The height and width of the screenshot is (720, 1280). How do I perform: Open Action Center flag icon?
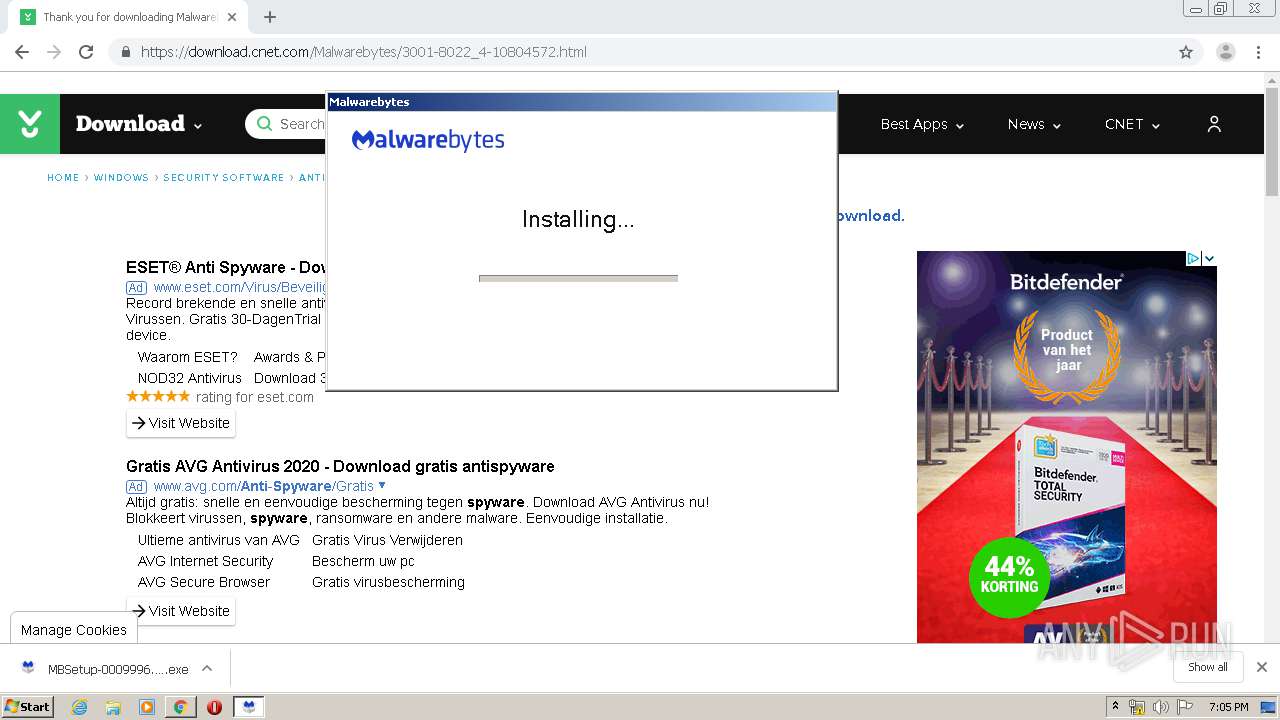[1185, 707]
